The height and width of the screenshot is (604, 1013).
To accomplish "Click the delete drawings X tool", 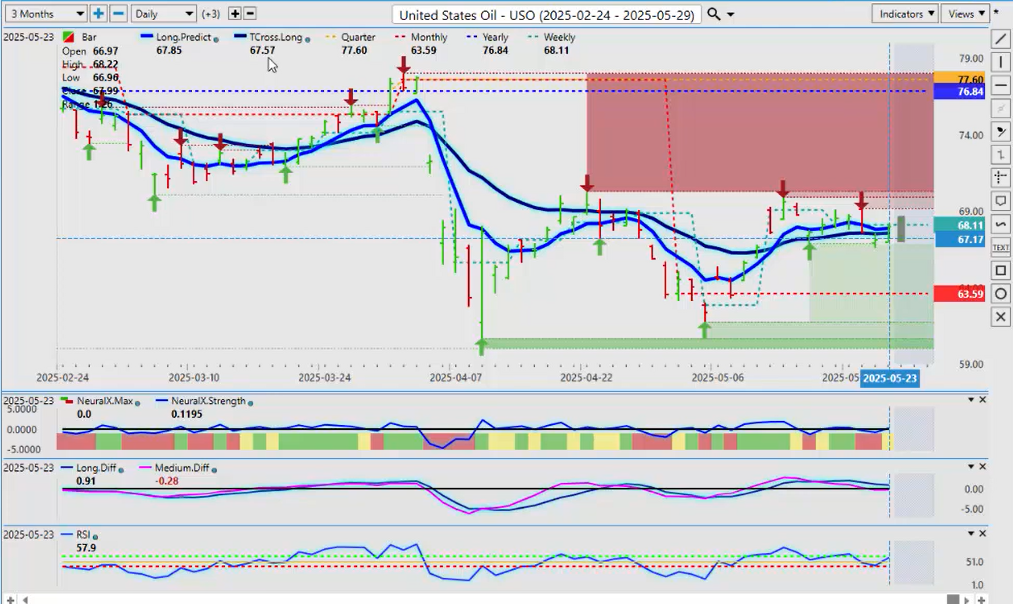I will [1001, 317].
